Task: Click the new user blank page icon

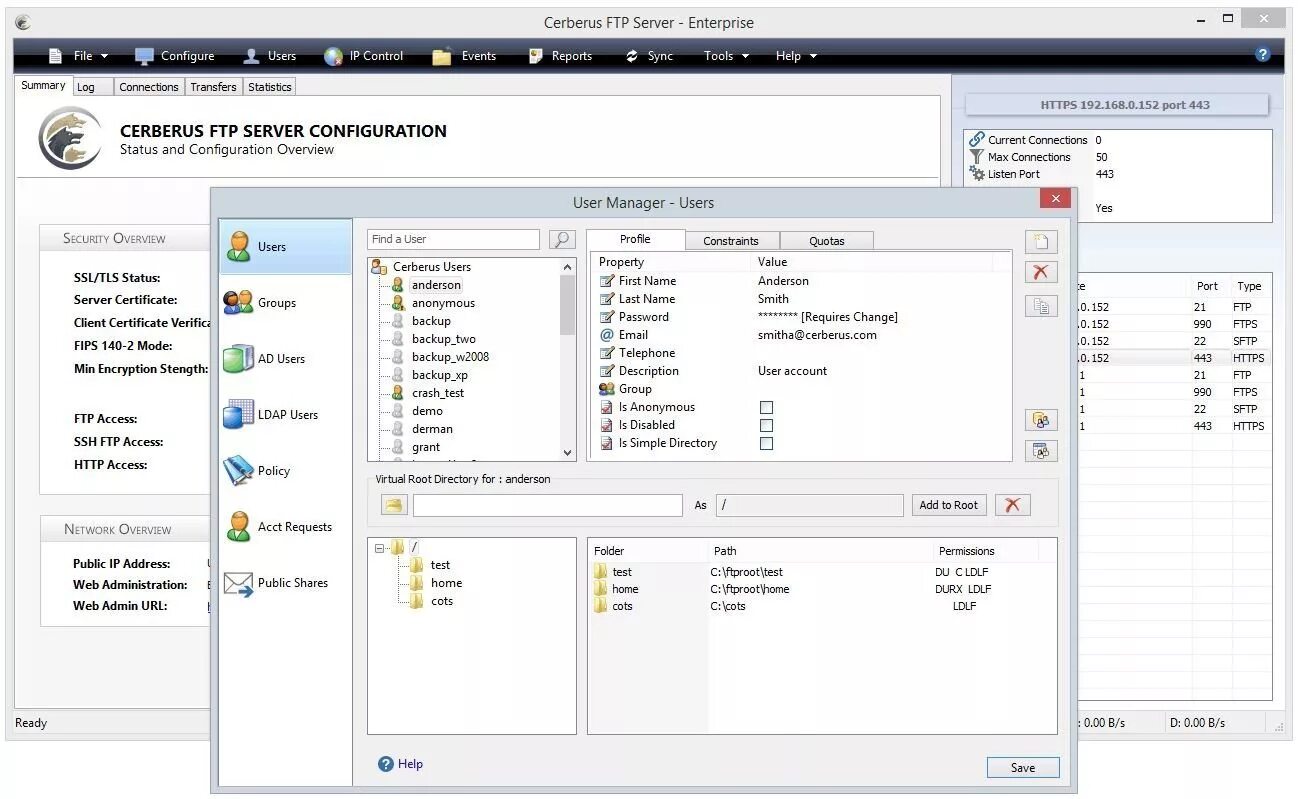Action: pyautogui.click(x=1041, y=241)
